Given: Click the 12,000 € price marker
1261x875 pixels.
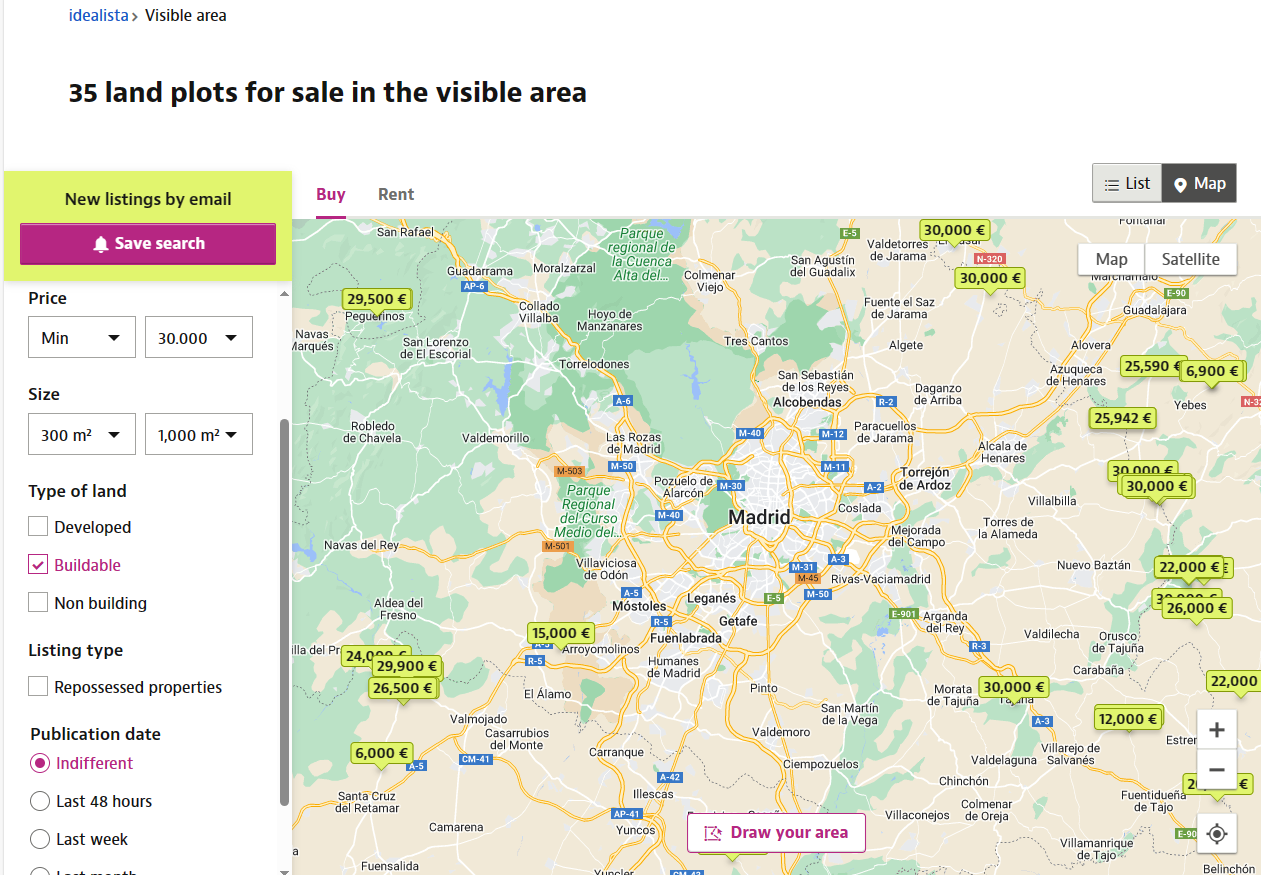Looking at the screenshot, I should click(x=1128, y=718).
